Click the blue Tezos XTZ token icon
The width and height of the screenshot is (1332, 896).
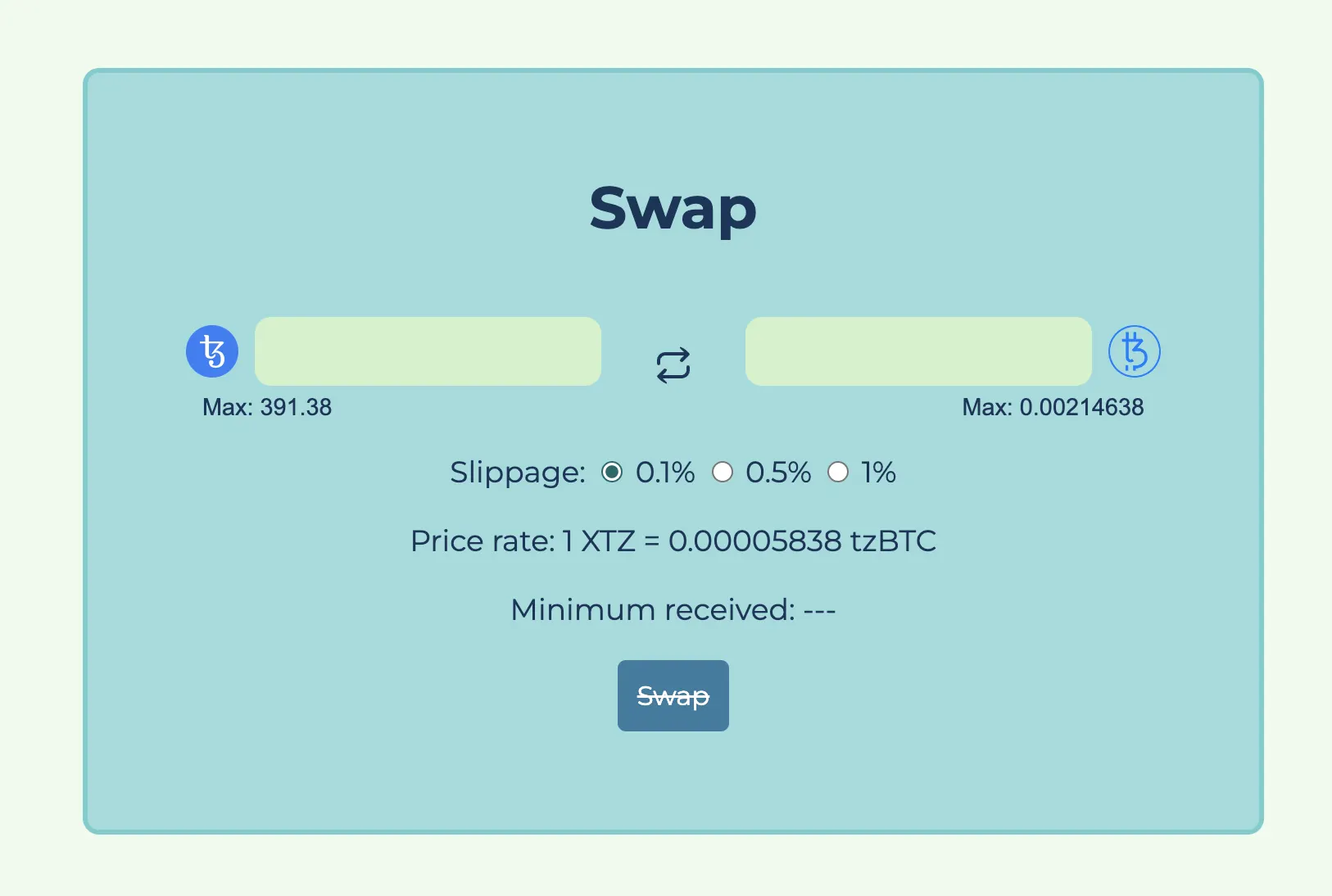(212, 351)
